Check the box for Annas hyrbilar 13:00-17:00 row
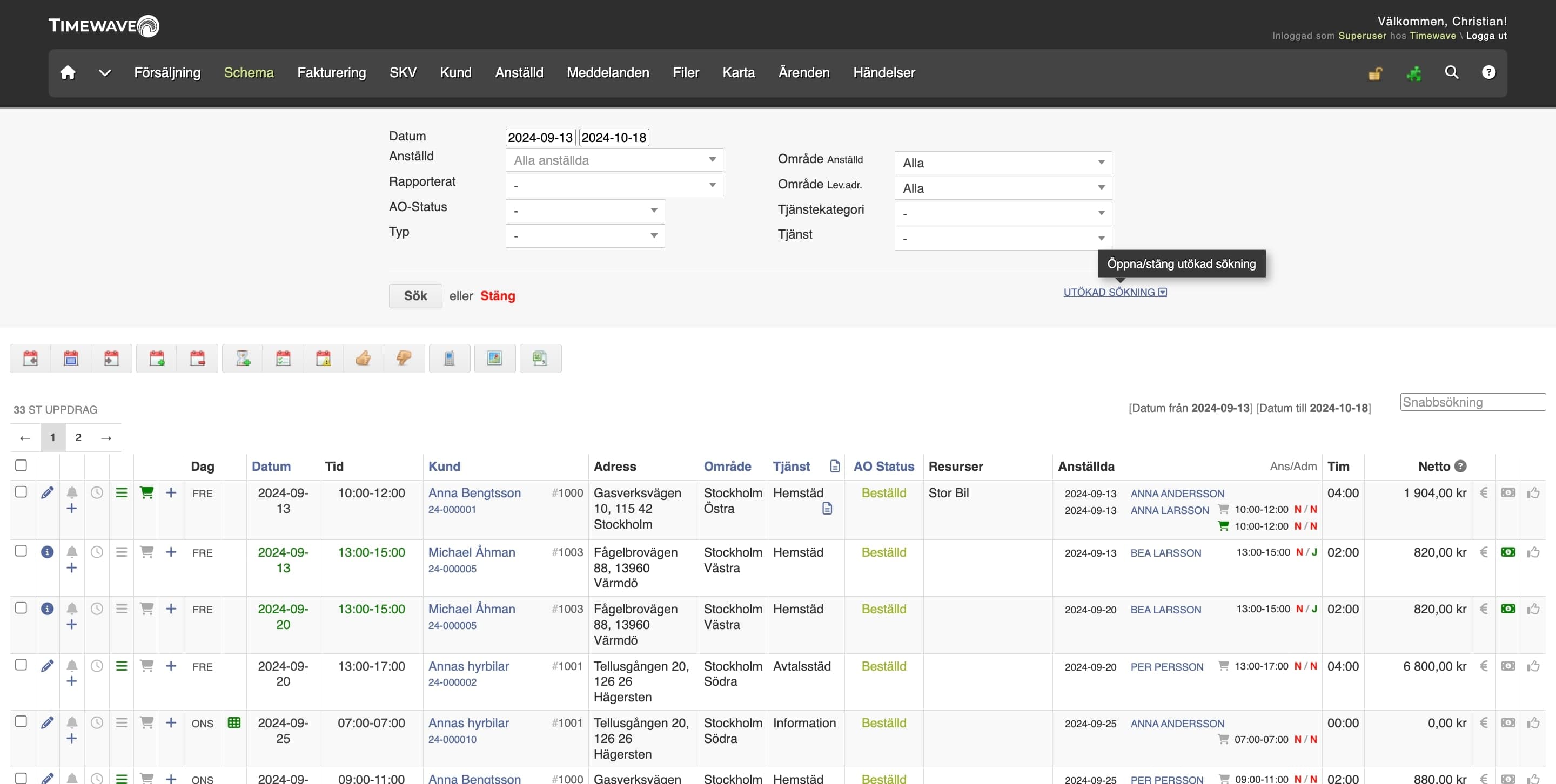 point(21,665)
